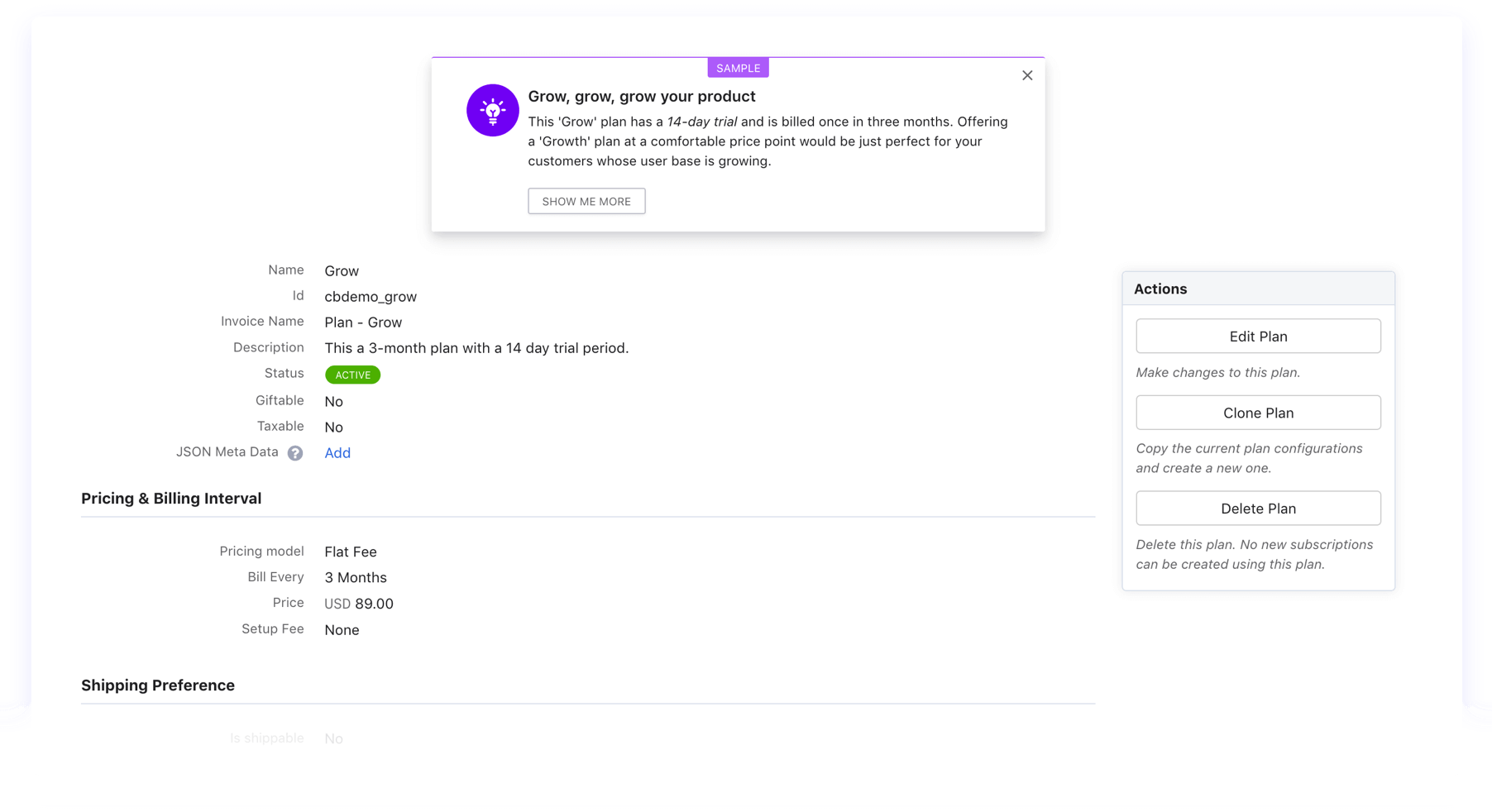Click the tip title 'Grow, grow, grow your product'
This screenshot has width=1492, height=812.
[642, 97]
